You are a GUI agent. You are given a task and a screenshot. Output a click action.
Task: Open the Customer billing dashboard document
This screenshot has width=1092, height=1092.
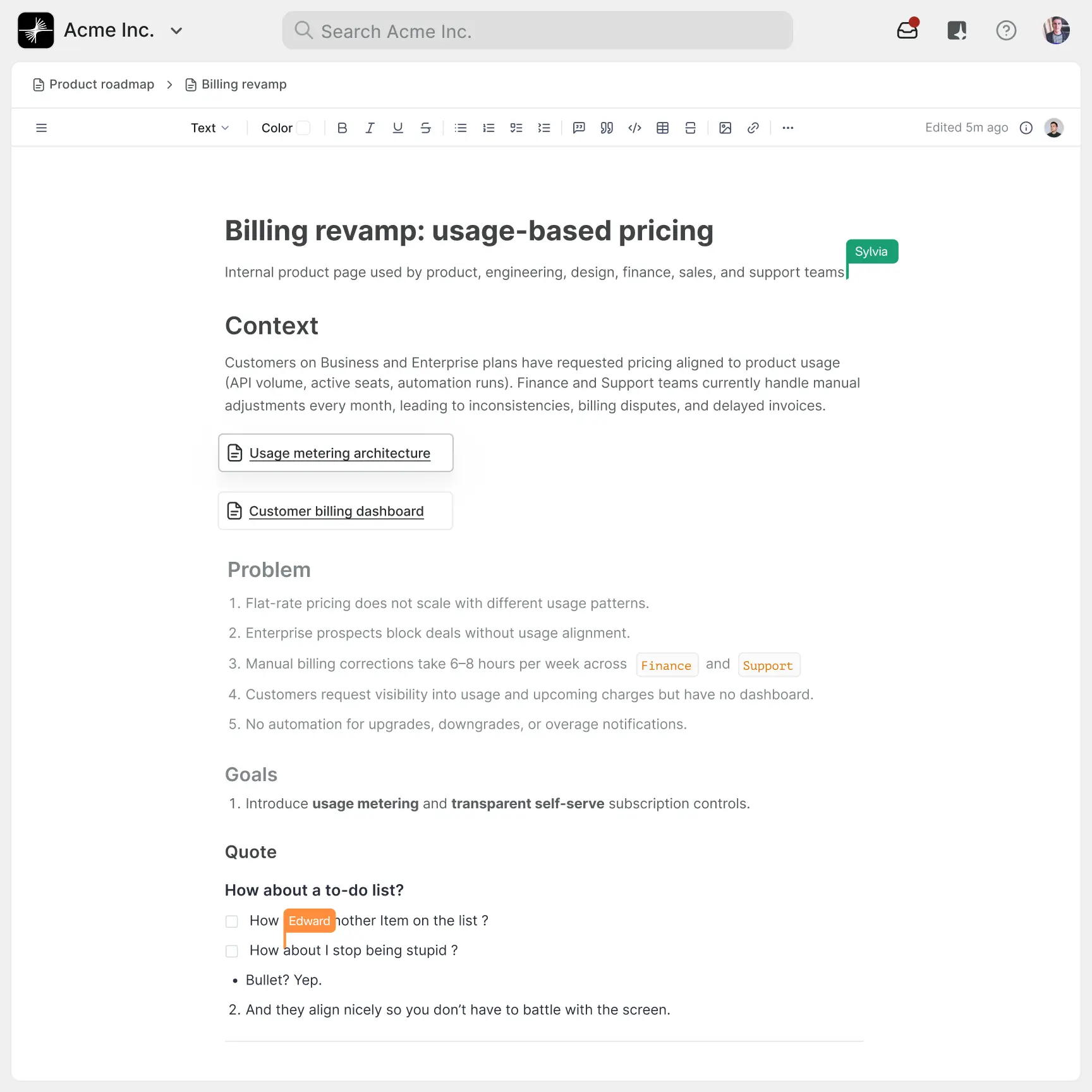336,511
